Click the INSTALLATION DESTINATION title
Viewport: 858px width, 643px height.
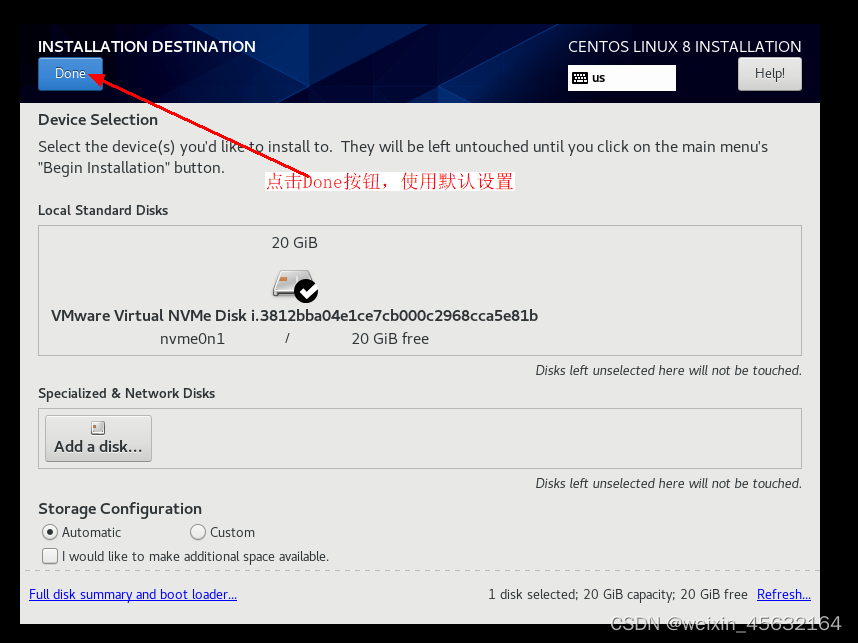click(147, 47)
